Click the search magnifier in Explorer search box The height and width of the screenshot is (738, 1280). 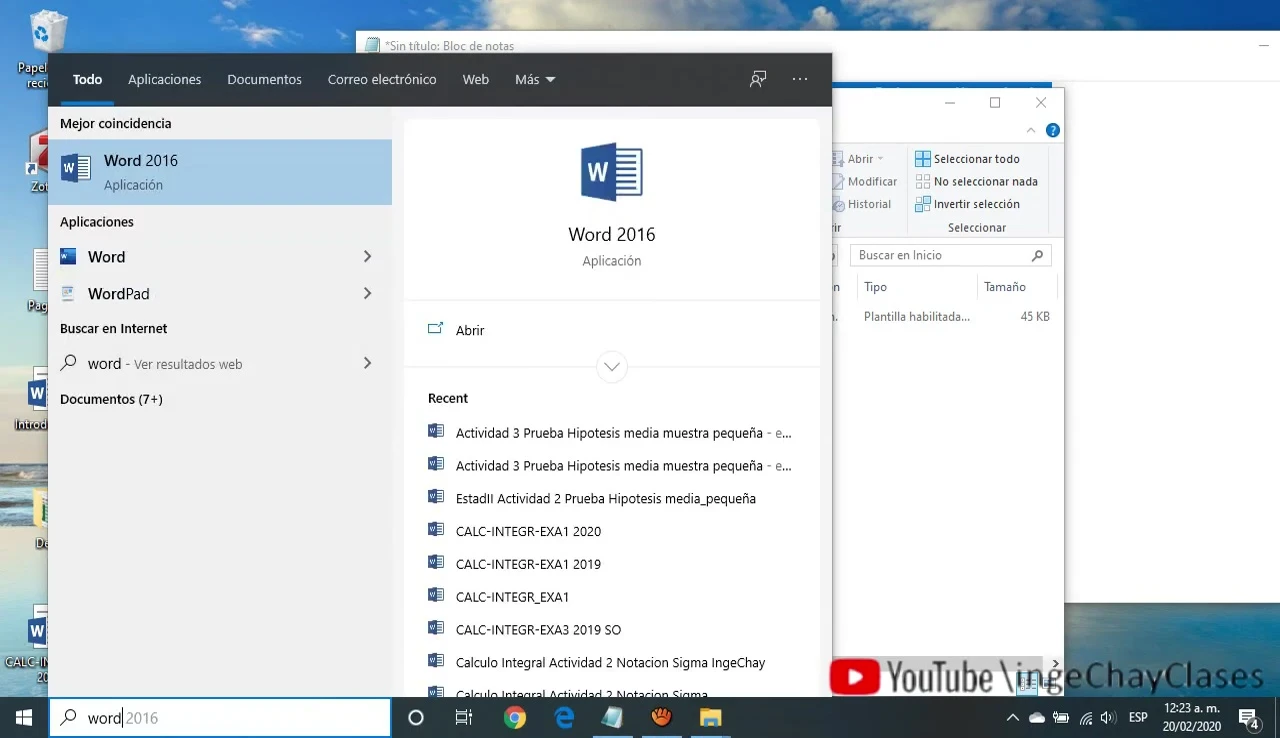pos(1037,255)
